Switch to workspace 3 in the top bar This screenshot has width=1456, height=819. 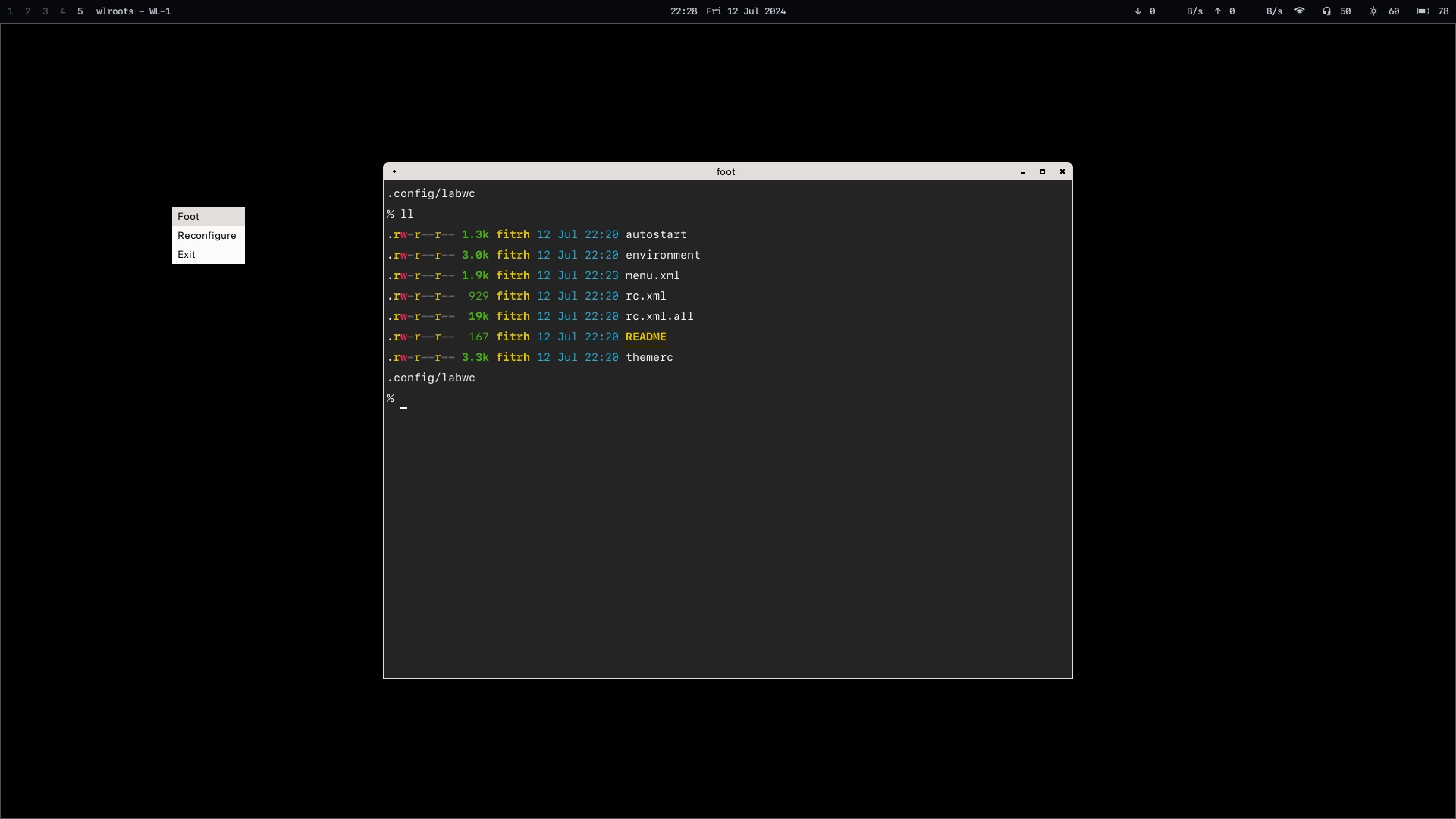click(45, 11)
